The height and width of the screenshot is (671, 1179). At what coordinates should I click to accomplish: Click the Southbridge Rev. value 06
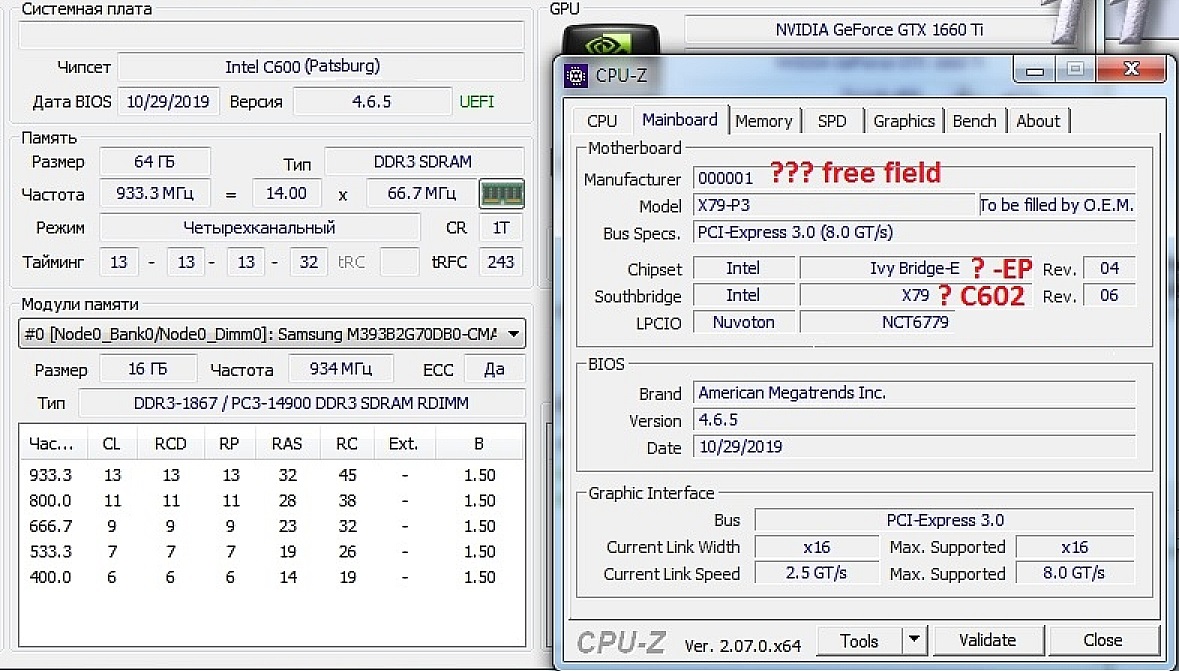(1109, 296)
